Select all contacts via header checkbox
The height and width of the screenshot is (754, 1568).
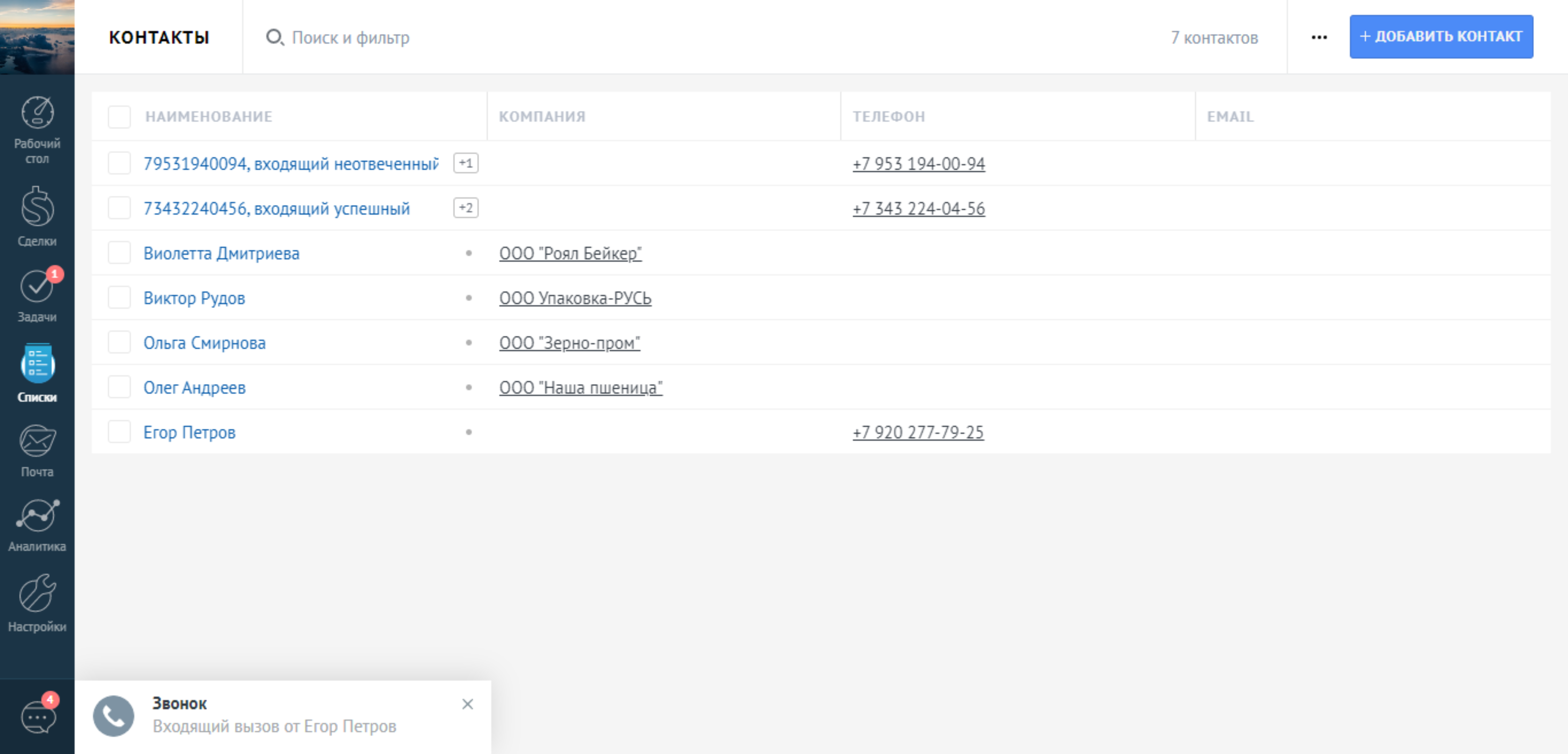tap(119, 116)
